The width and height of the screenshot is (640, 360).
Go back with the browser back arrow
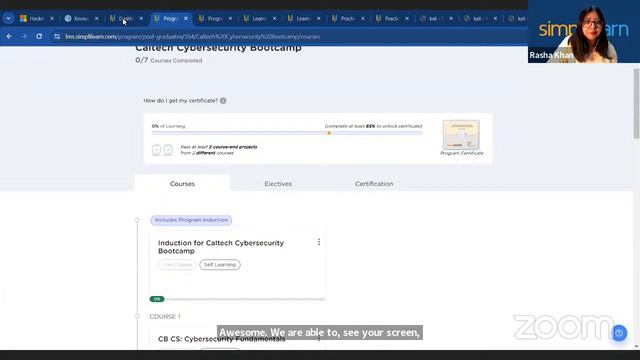[x=9, y=36]
